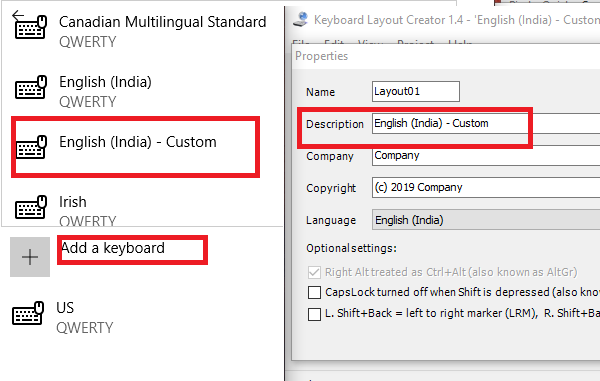600x381 pixels.
Task: Open the Language dropdown showing English (India)
Action: click(486, 220)
